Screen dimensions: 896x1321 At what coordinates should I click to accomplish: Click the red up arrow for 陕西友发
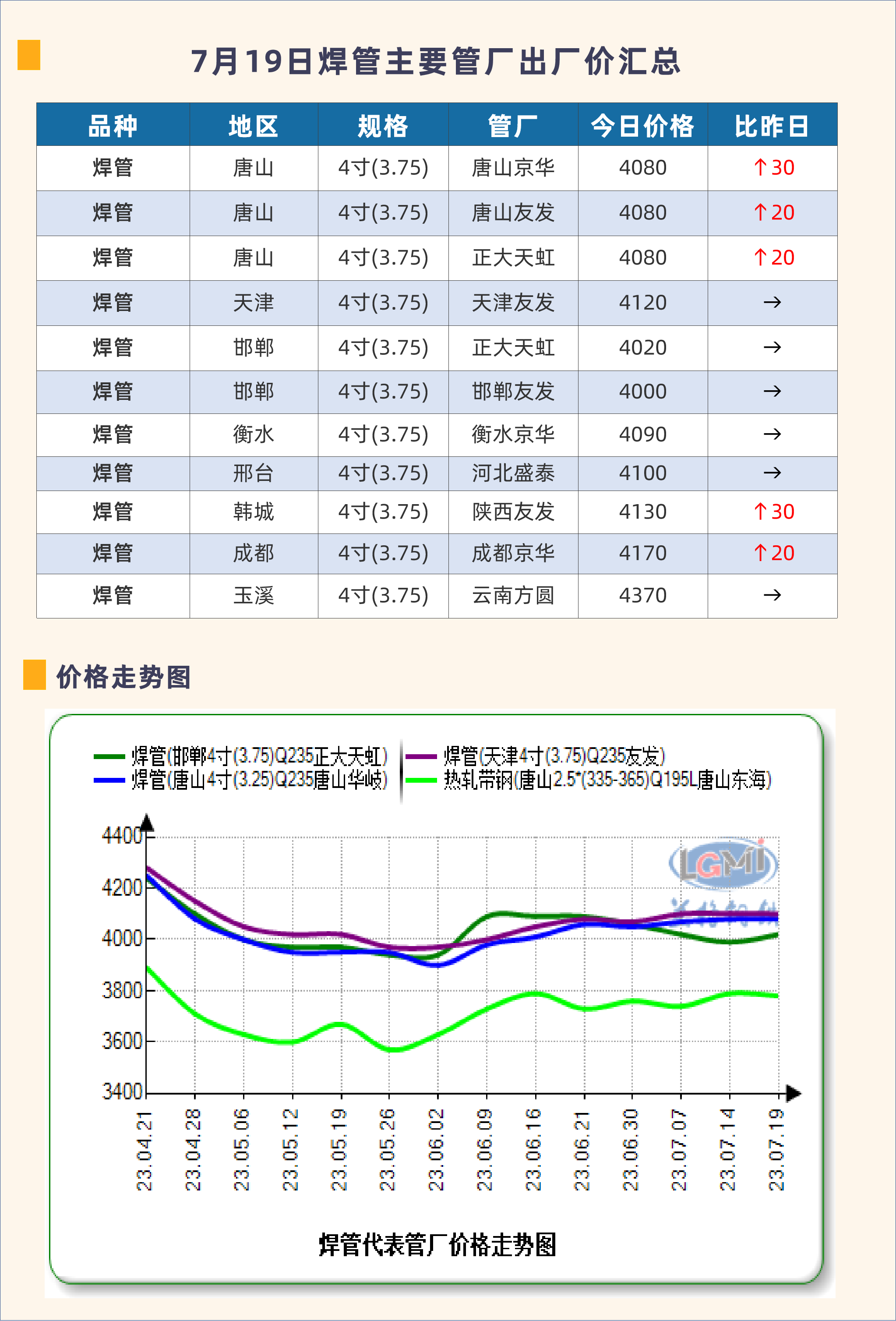pyautogui.click(x=760, y=512)
